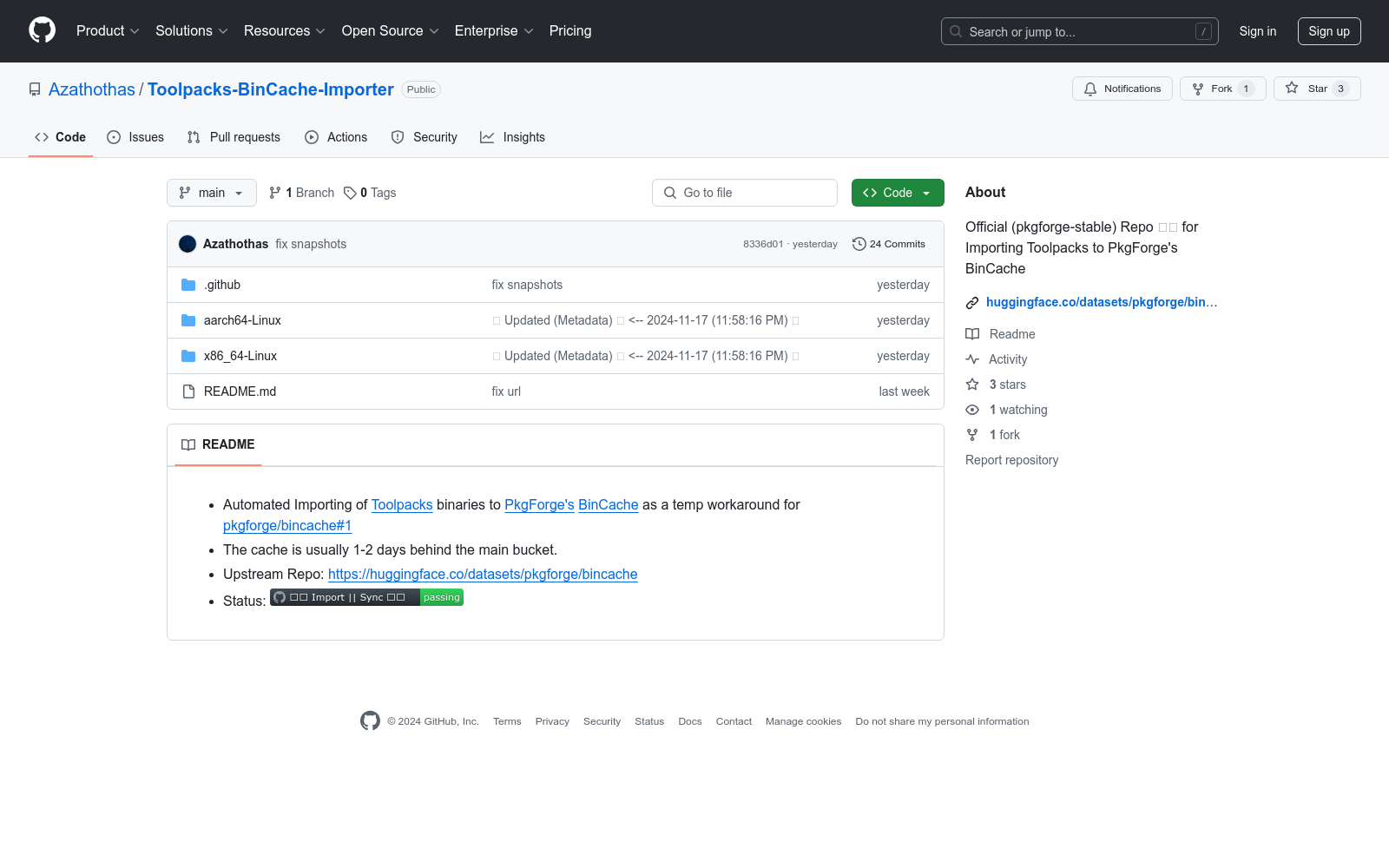The image size is (1389, 868).
Task: Follow the Toolpacks link in README
Action: pyautogui.click(x=402, y=505)
